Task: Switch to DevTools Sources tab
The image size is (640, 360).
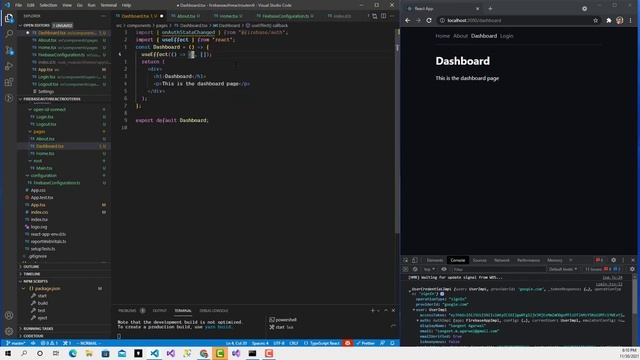Action: point(480,260)
